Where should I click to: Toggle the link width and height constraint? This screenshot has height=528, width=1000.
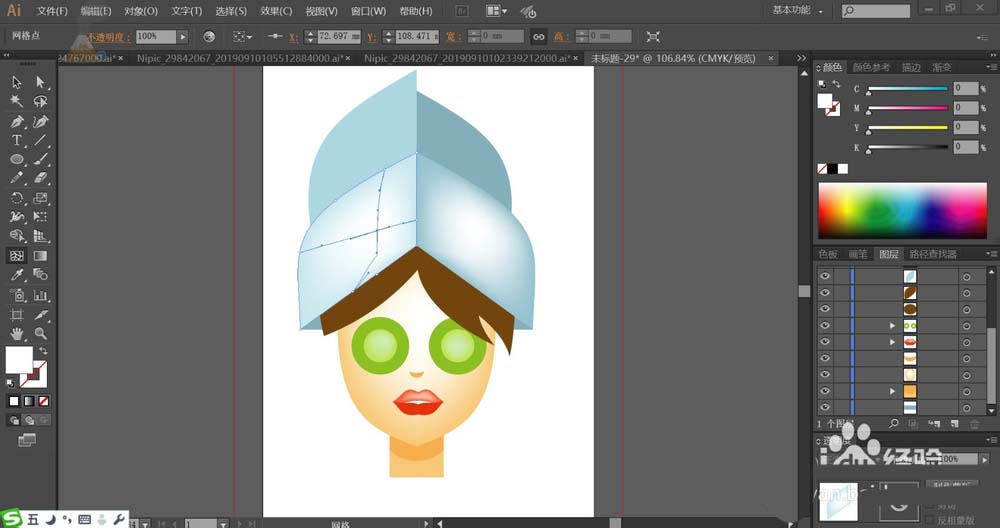coord(538,36)
